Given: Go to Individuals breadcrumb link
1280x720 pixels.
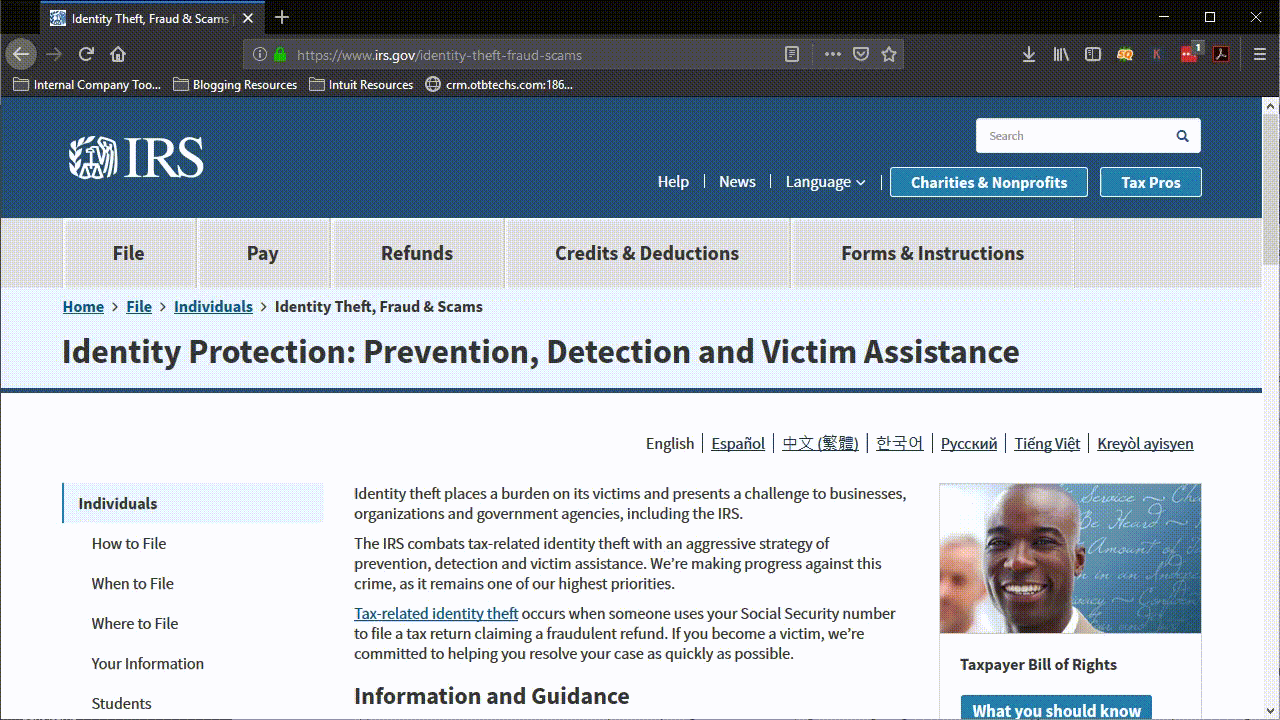Looking at the screenshot, I should coord(213,307).
